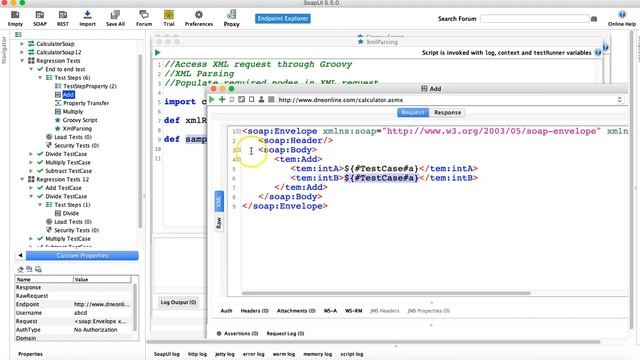Click the Endpoint Explorer button
Image resolution: width=640 pixels, height=360 pixels.
coord(283,18)
